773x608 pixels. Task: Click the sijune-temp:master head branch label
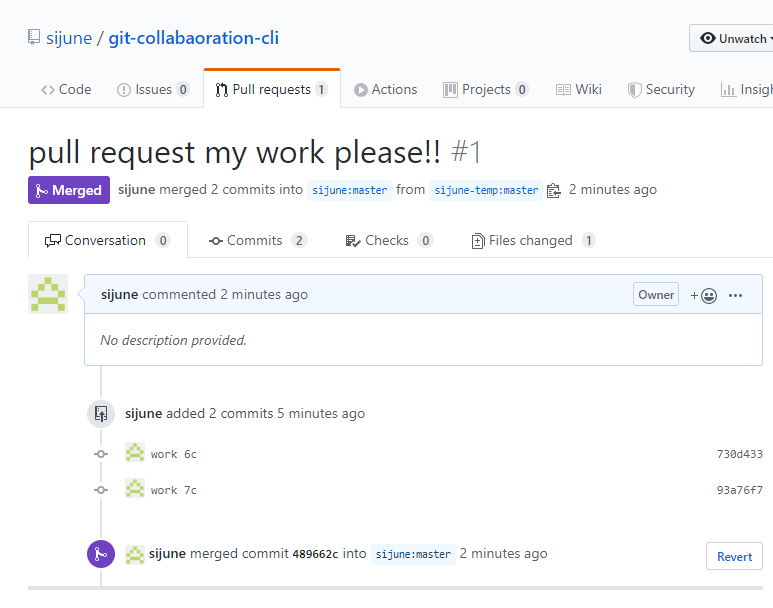point(486,190)
